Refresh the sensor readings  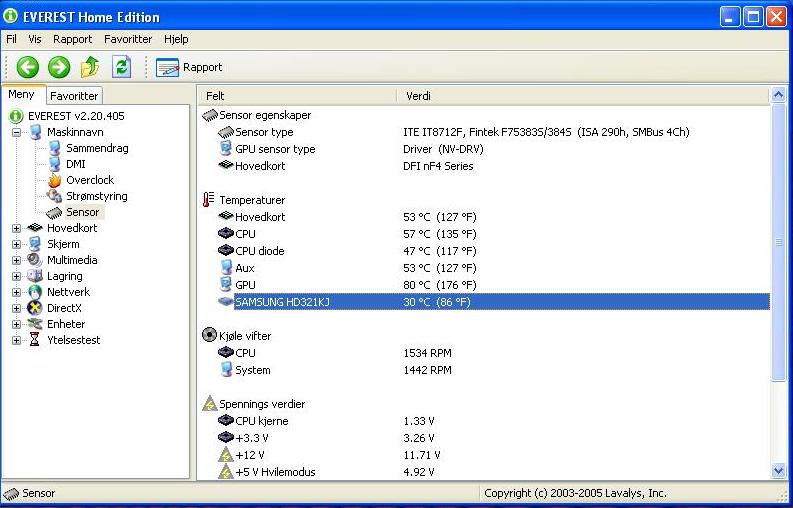[x=121, y=67]
